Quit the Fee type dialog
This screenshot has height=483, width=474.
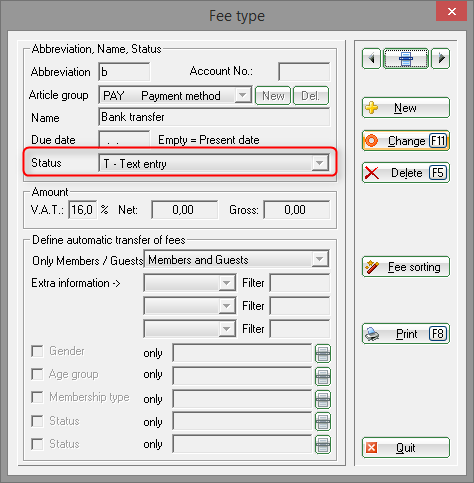point(406,448)
